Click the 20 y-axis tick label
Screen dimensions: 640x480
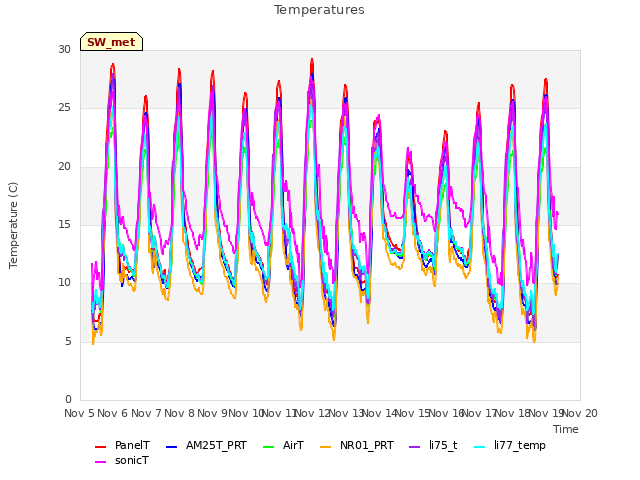(64, 167)
